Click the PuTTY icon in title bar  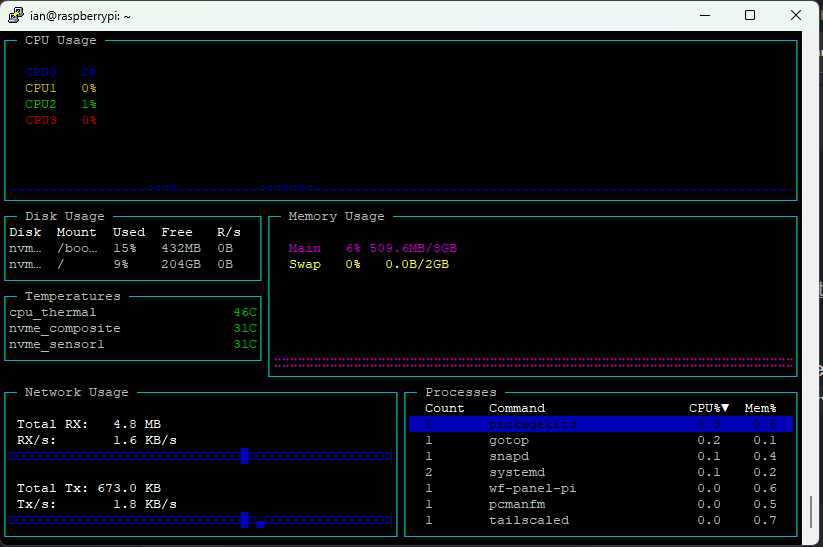pos(16,15)
